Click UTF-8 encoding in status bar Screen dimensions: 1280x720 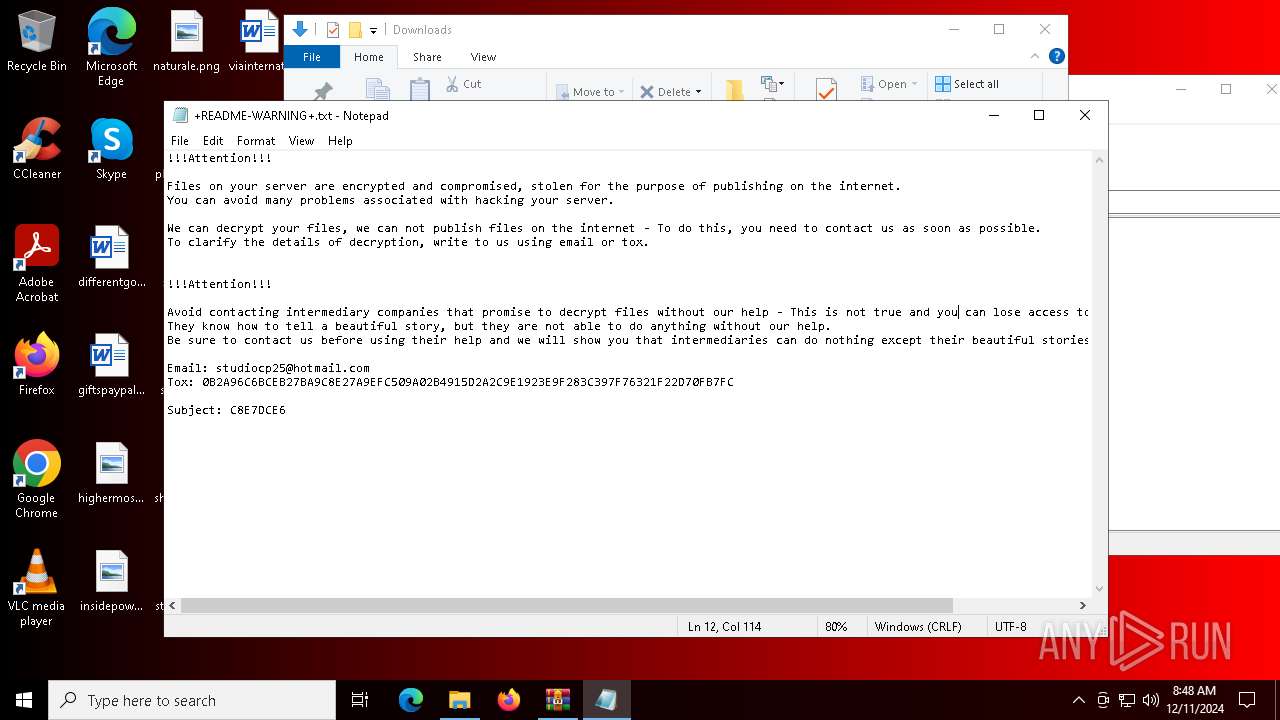[x=1010, y=627]
